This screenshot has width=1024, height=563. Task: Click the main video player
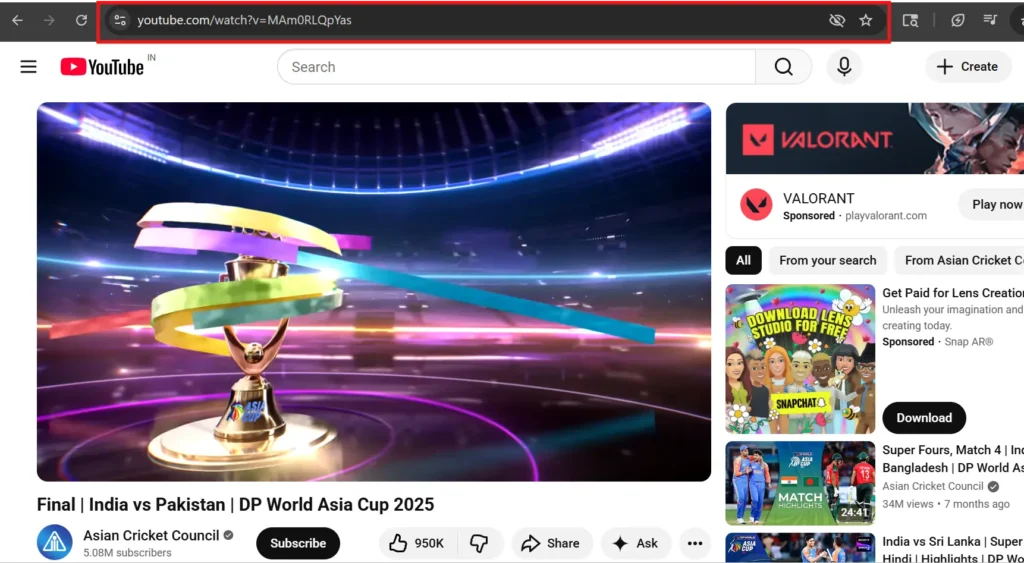click(x=374, y=291)
